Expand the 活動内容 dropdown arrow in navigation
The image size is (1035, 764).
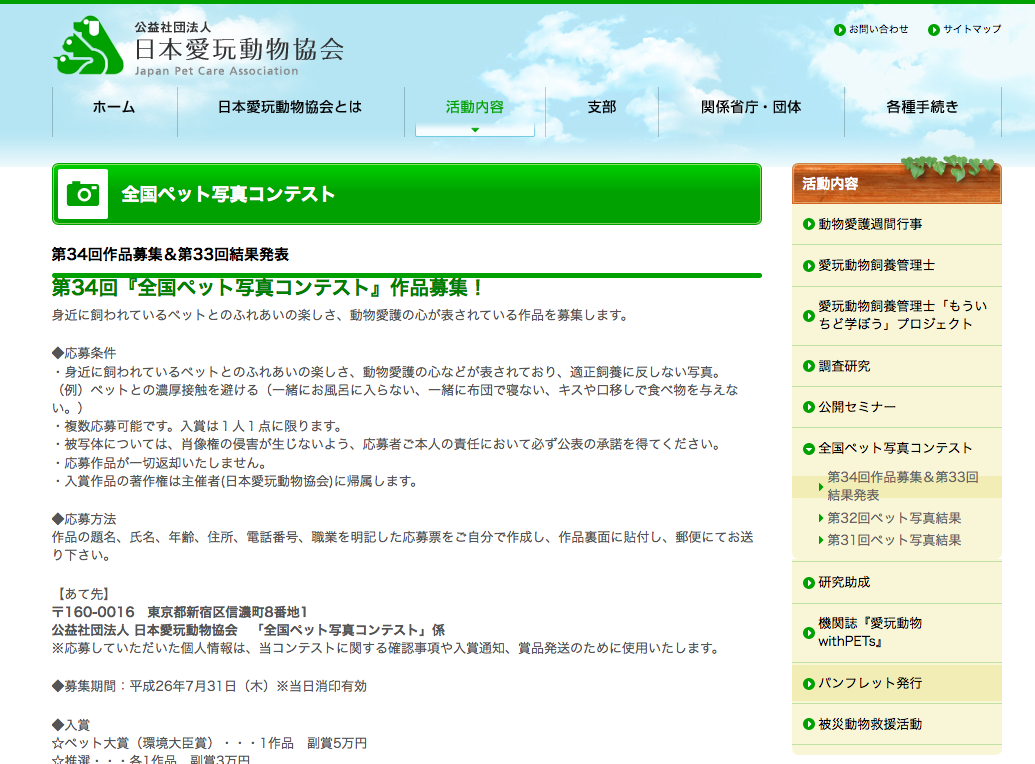(x=475, y=129)
